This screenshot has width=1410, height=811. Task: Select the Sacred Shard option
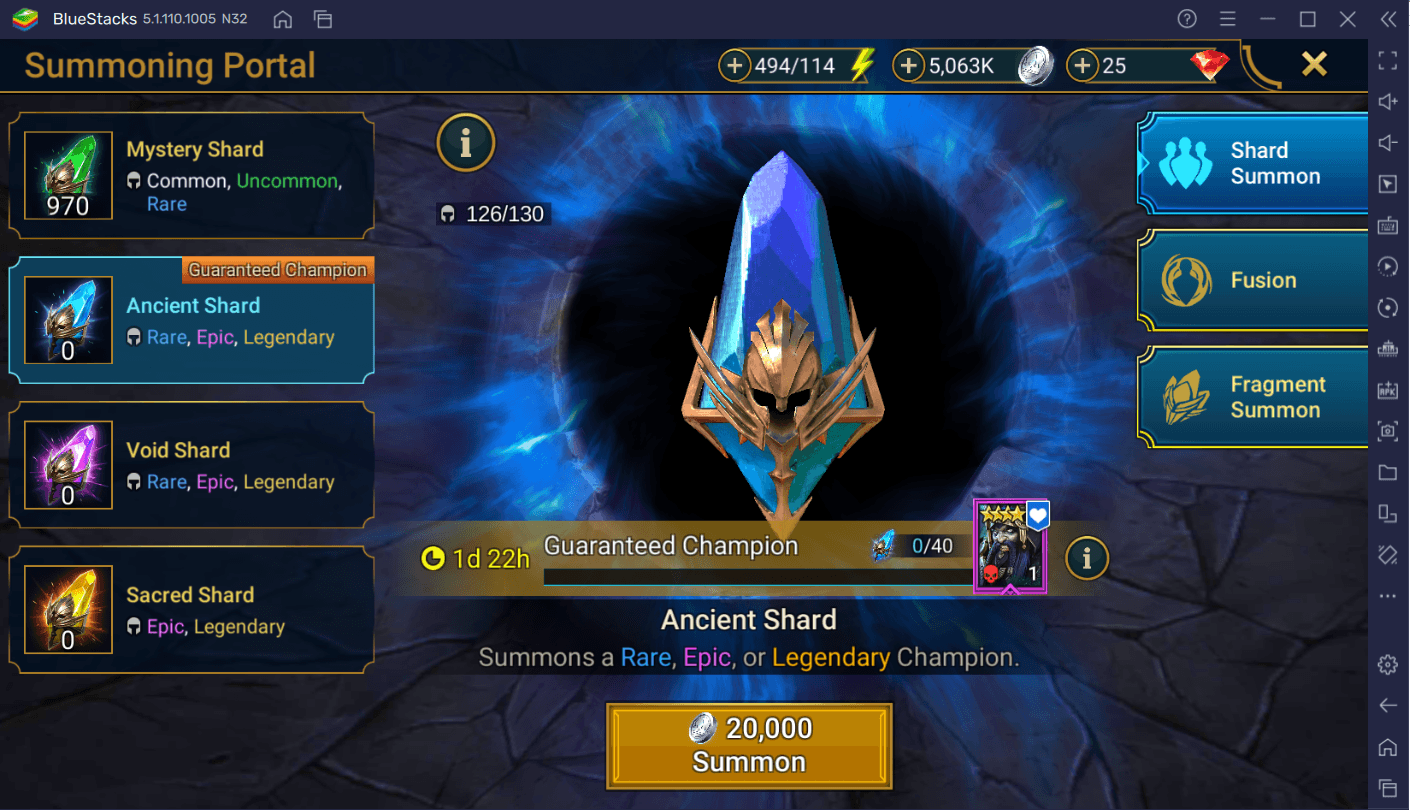click(x=192, y=610)
